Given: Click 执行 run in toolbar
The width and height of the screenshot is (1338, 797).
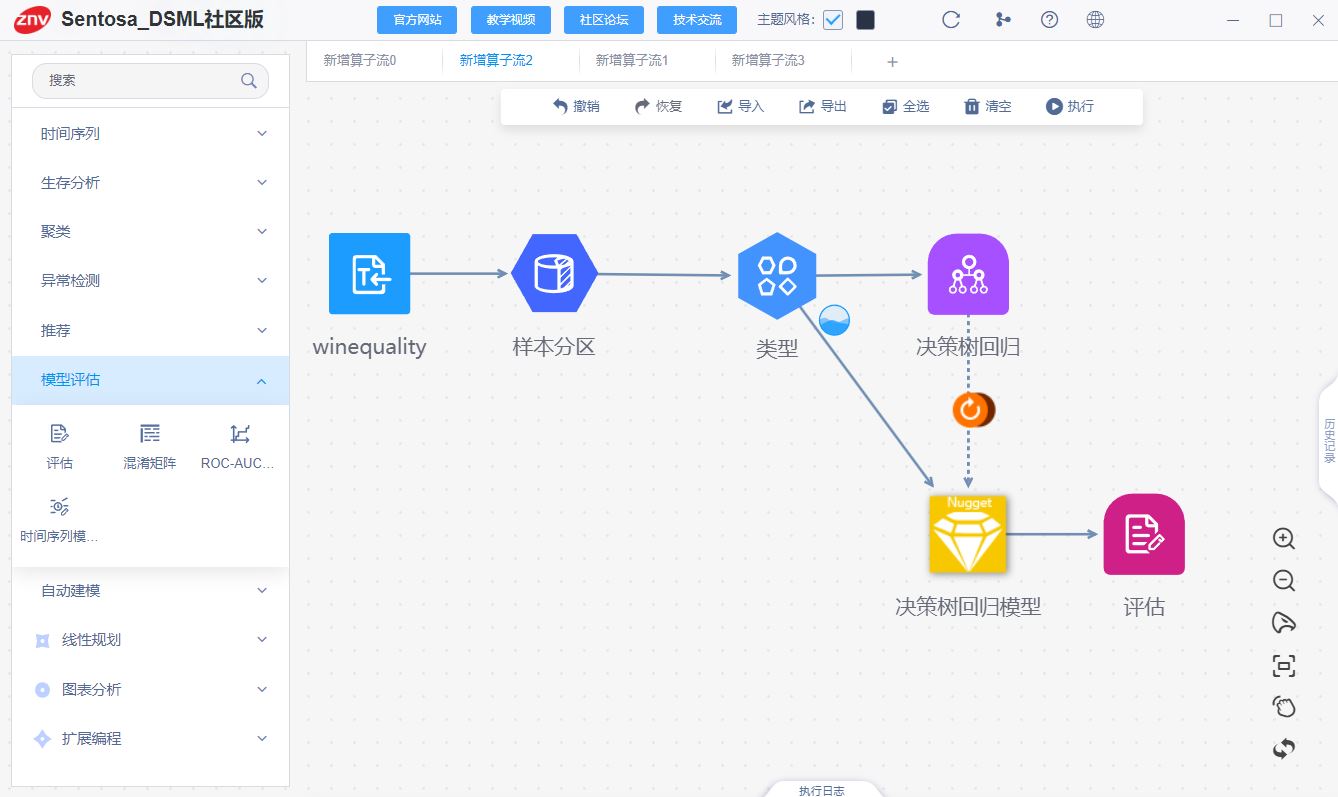Looking at the screenshot, I should (x=1070, y=106).
